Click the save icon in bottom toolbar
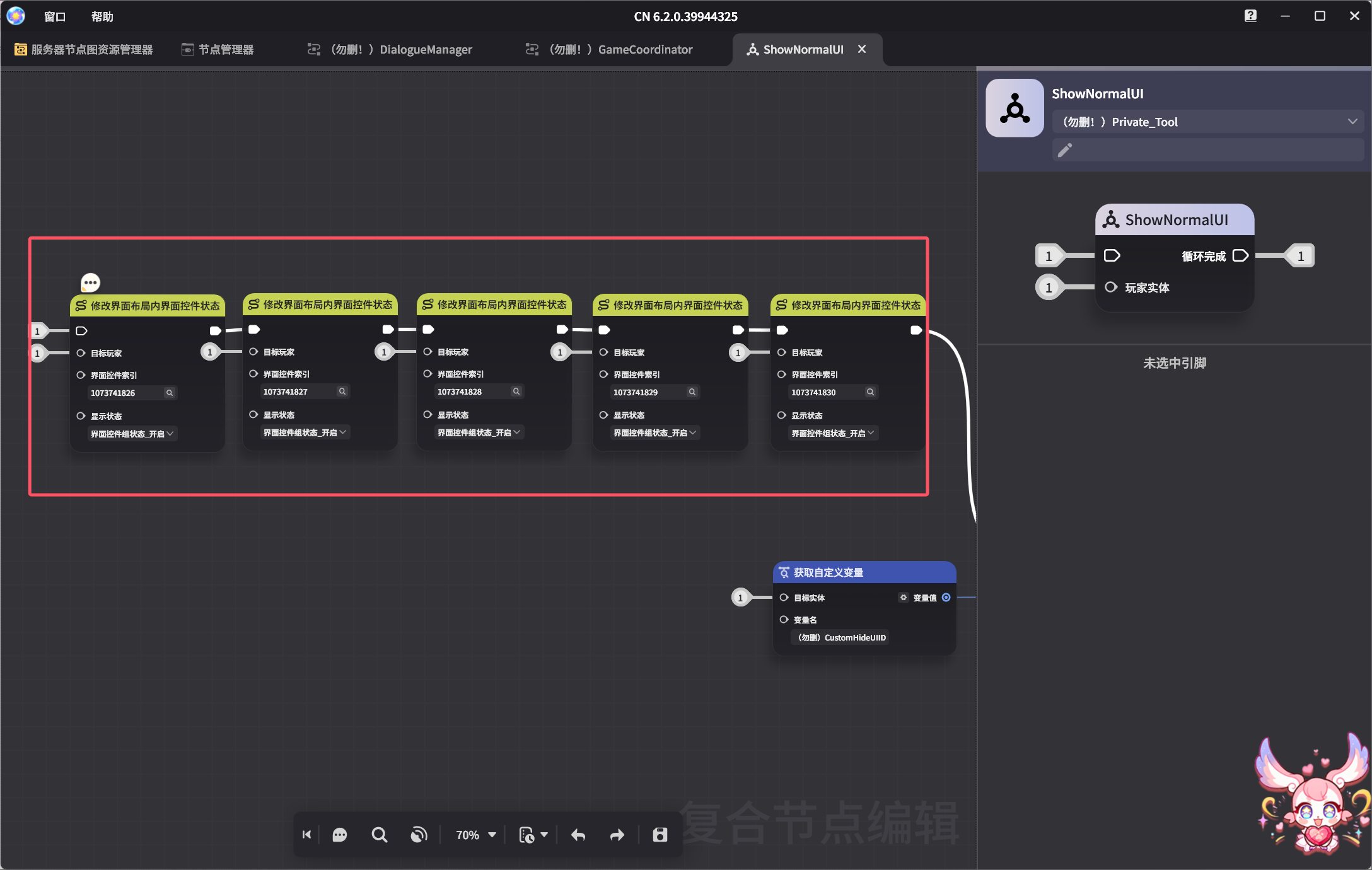This screenshot has height=870, width=1372. click(660, 835)
